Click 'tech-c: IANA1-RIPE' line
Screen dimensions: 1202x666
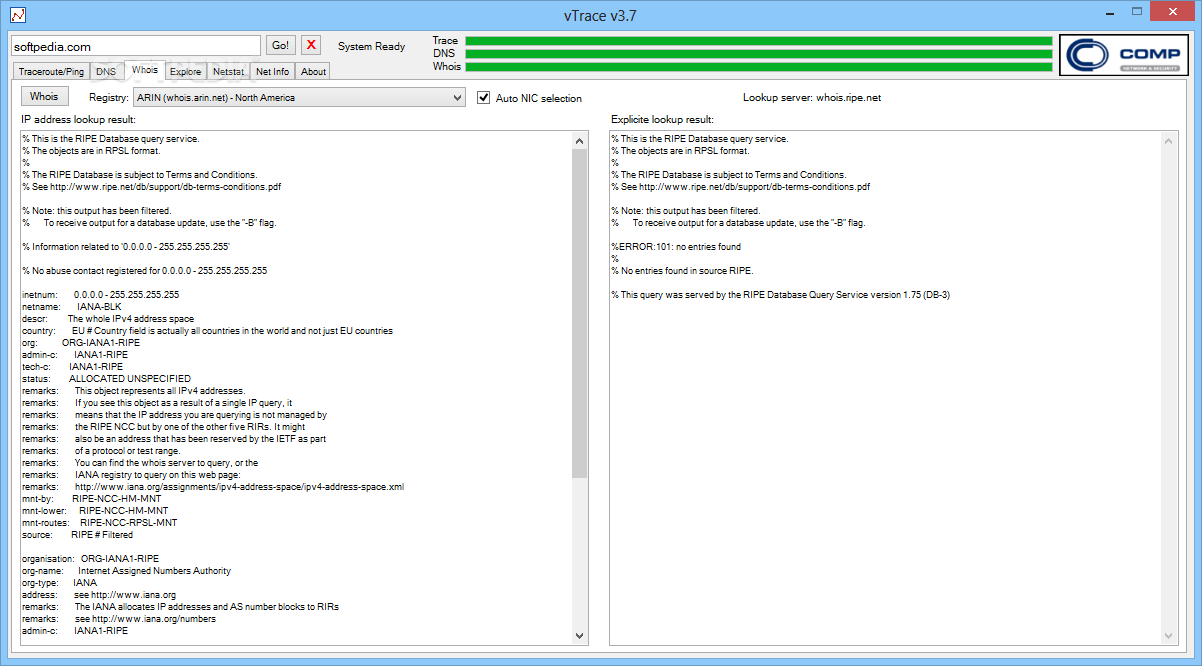73,366
